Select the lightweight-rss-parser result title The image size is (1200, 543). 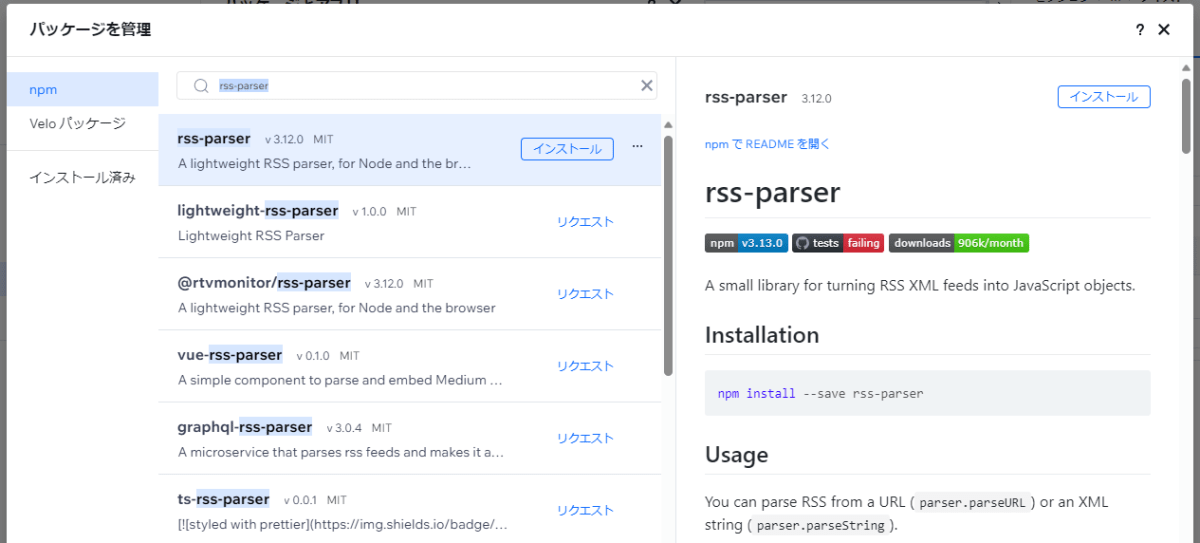coord(258,211)
